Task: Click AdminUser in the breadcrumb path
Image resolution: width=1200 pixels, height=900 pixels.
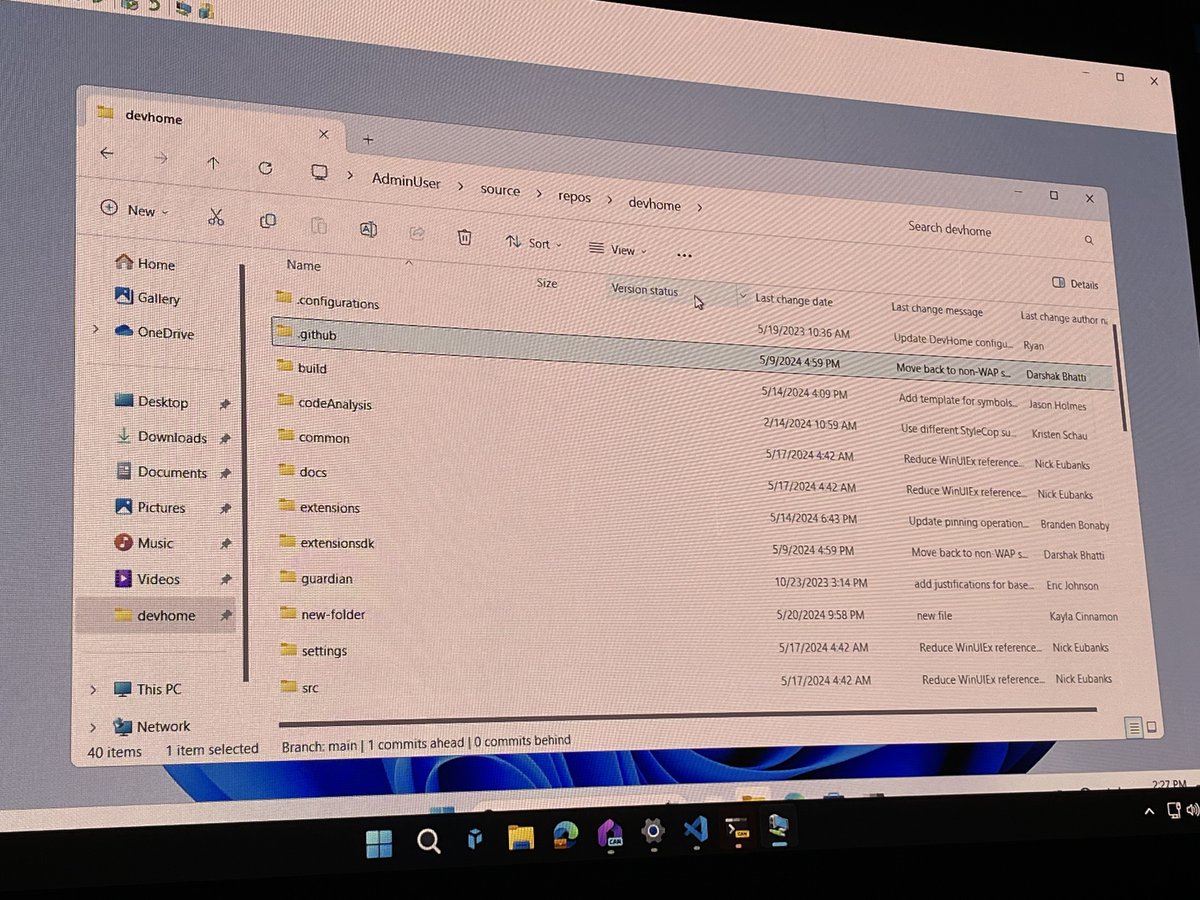Action: click(x=406, y=180)
